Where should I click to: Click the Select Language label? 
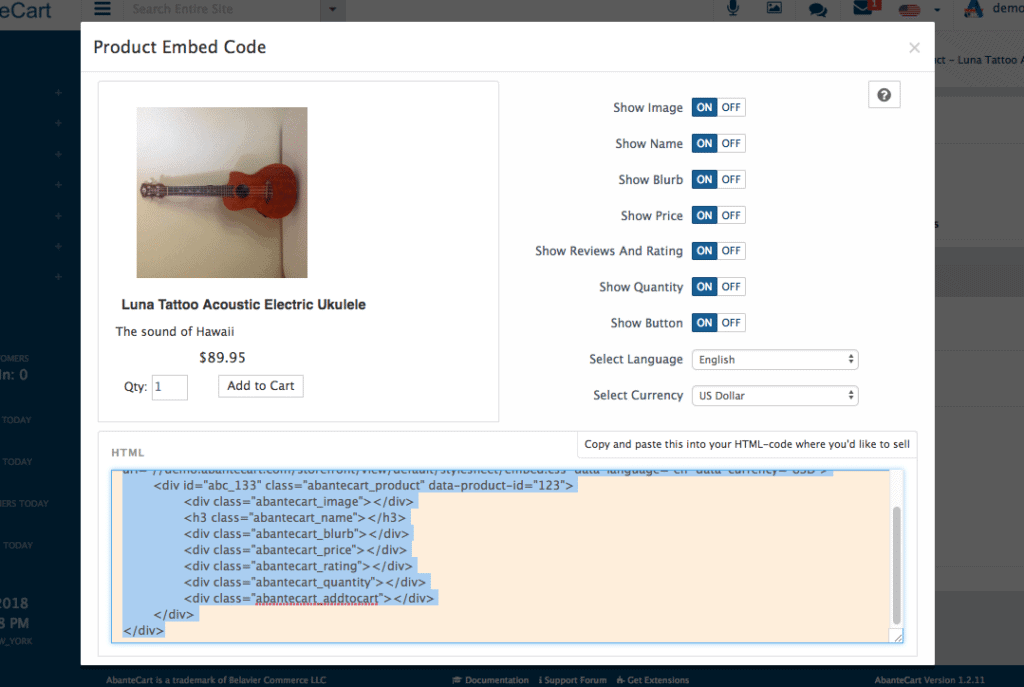click(636, 359)
